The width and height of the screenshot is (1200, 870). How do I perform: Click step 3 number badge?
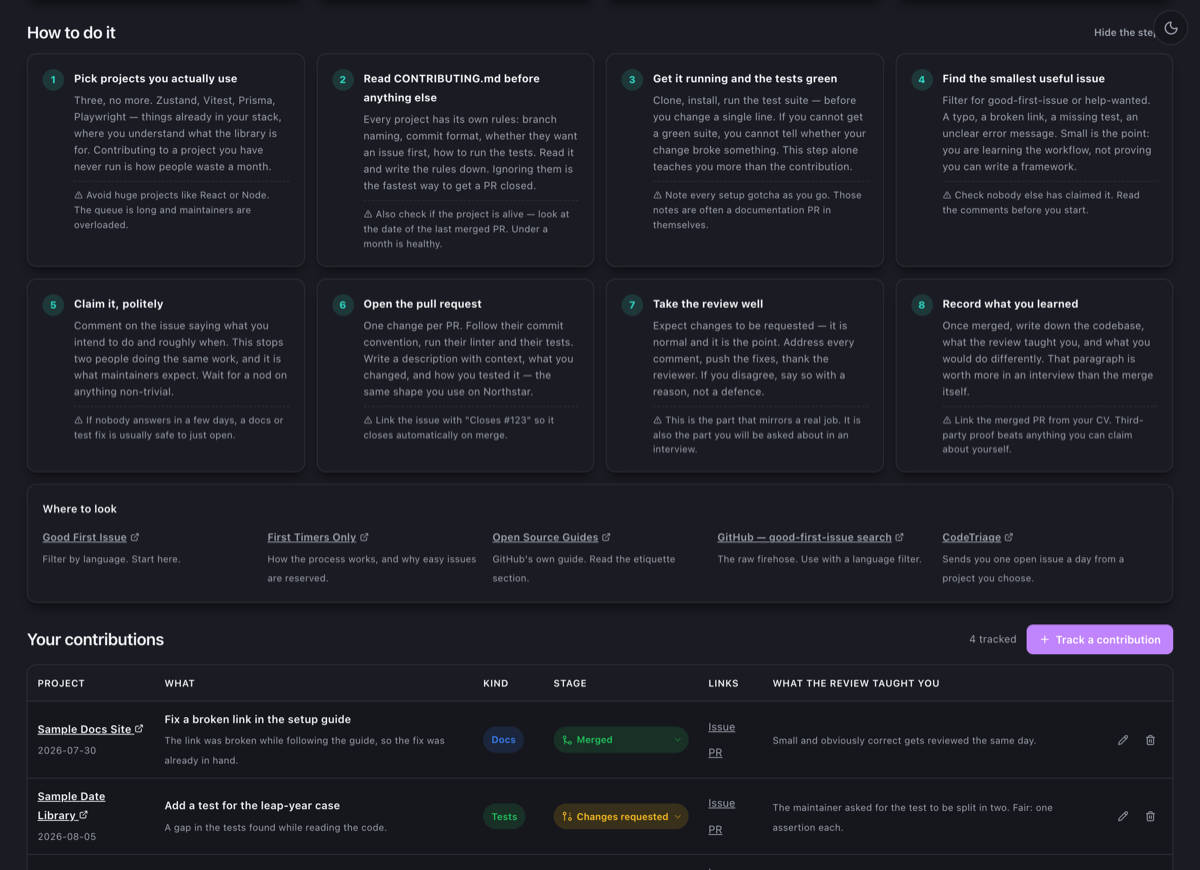tap(632, 80)
